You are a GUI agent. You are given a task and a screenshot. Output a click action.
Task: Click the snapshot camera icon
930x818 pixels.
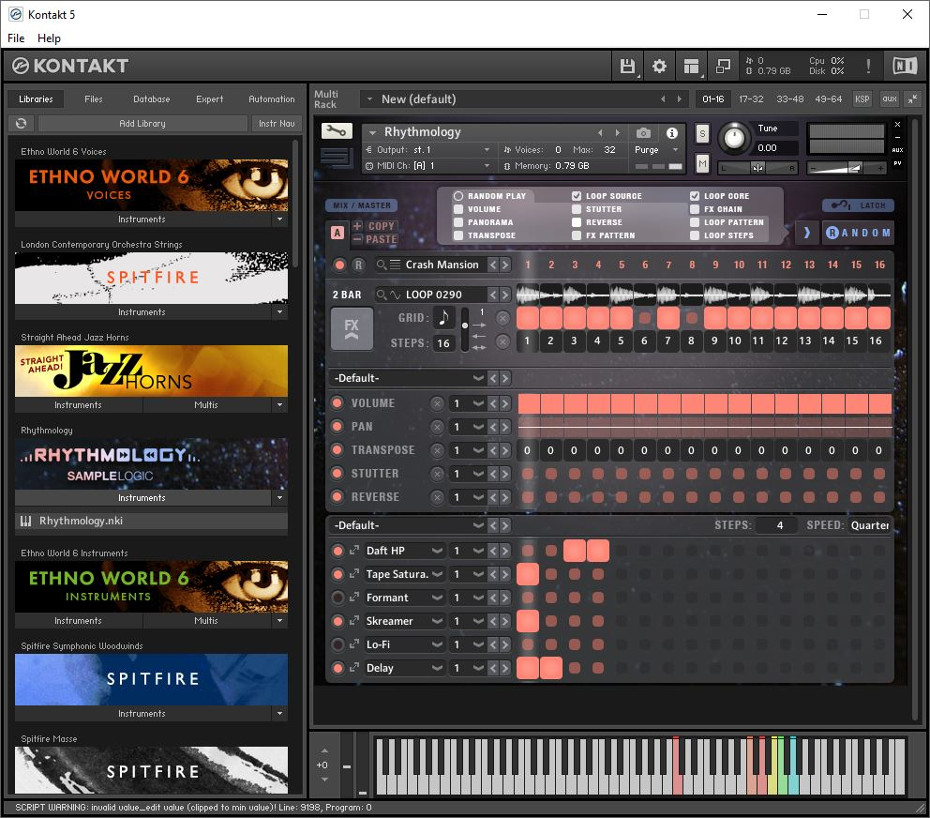(643, 133)
